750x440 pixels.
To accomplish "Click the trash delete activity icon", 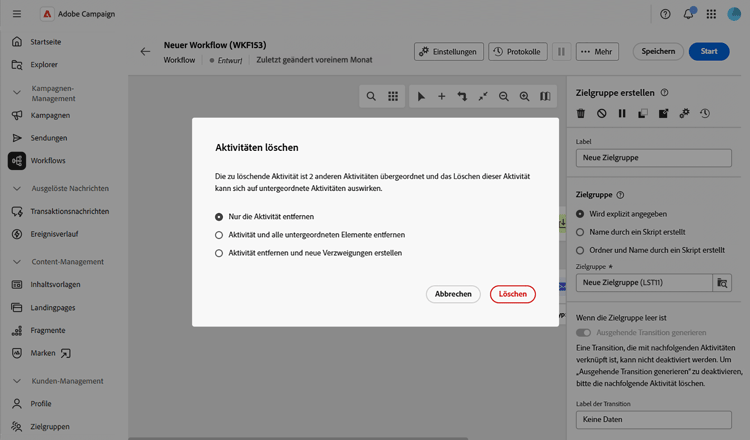I will tap(581, 113).
